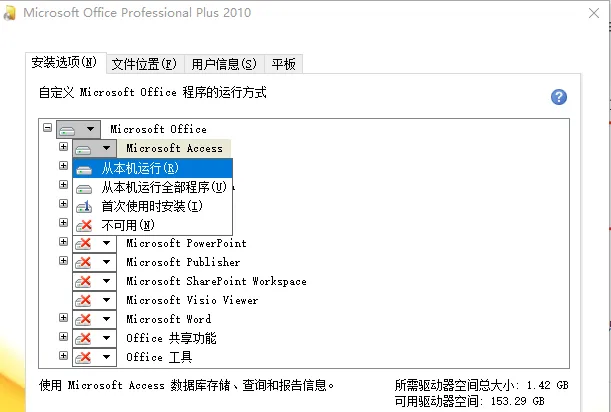Expand the Office 工具 tree node

tap(63, 355)
